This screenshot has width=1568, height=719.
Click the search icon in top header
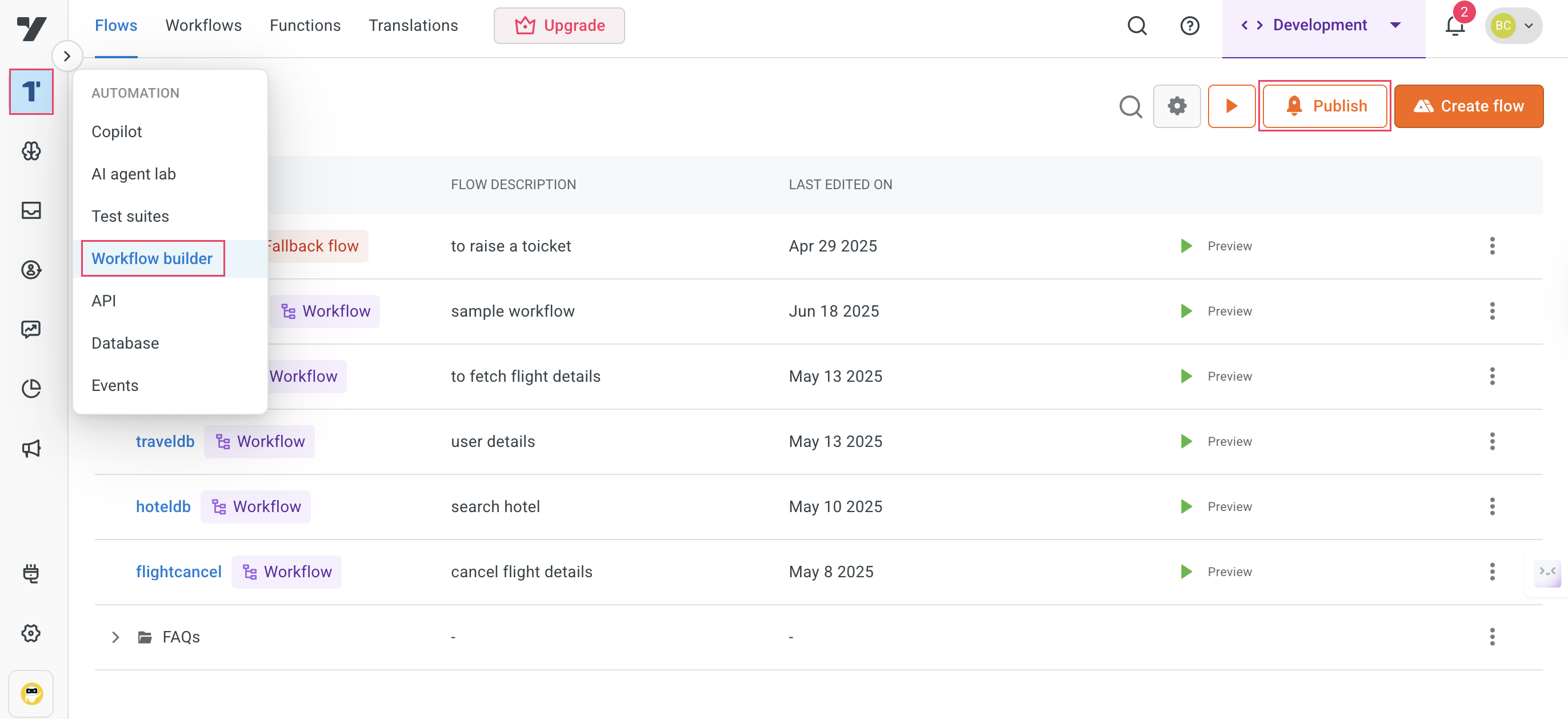[1137, 26]
